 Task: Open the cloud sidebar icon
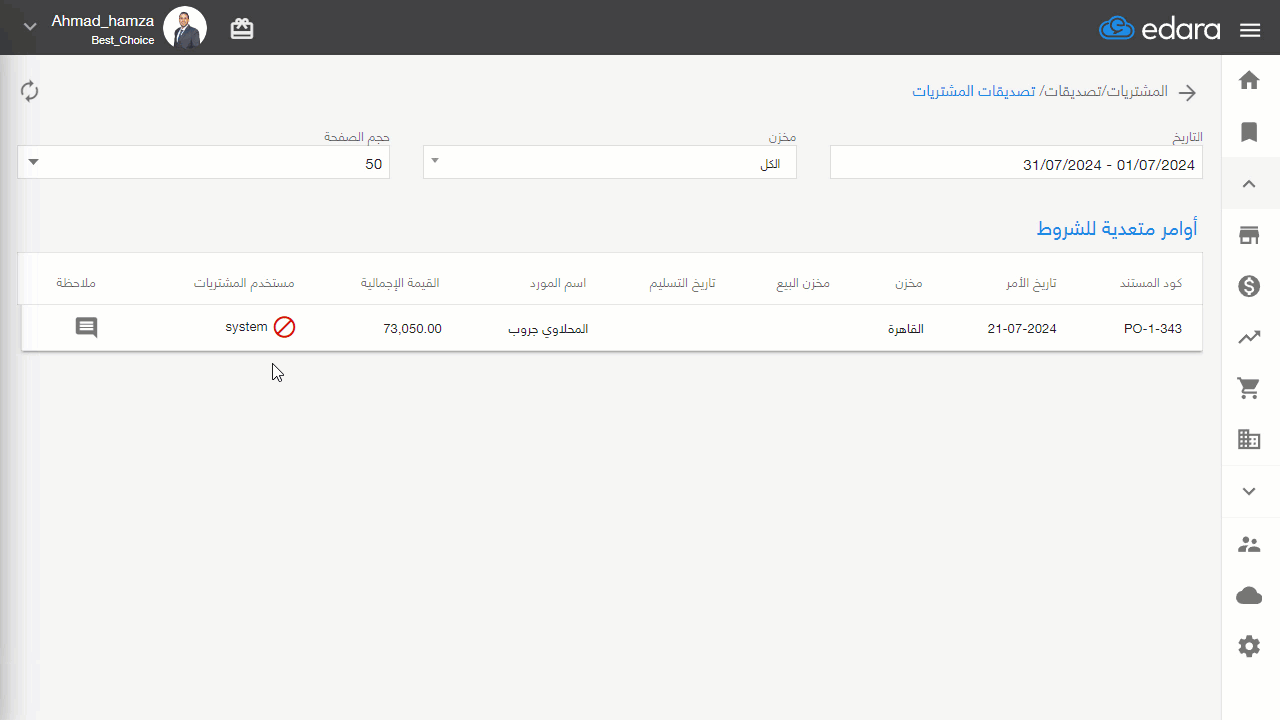[1249, 596]
